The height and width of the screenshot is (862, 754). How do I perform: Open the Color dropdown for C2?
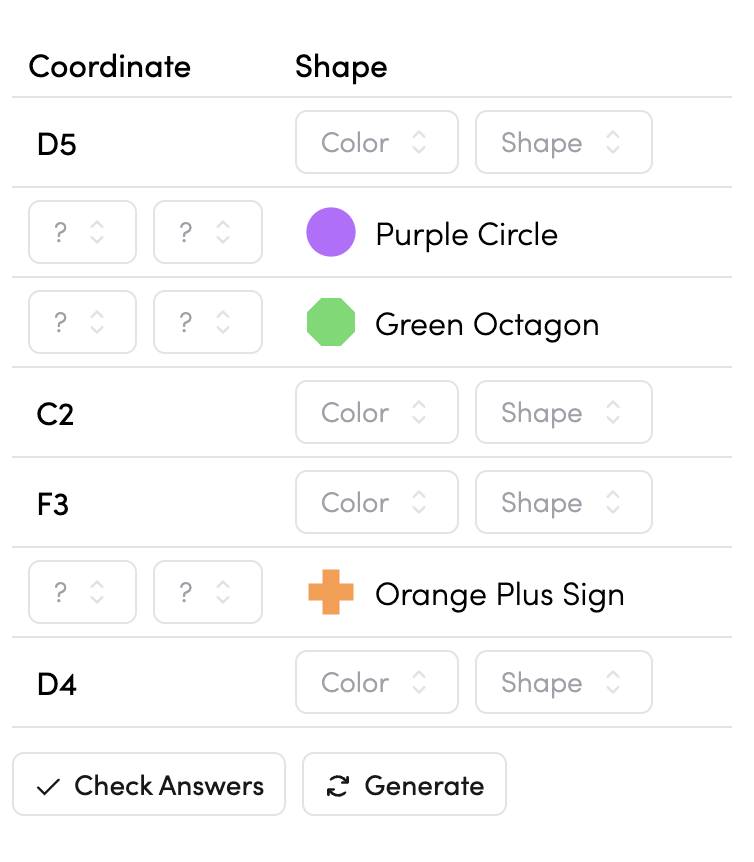pos(376,413)
